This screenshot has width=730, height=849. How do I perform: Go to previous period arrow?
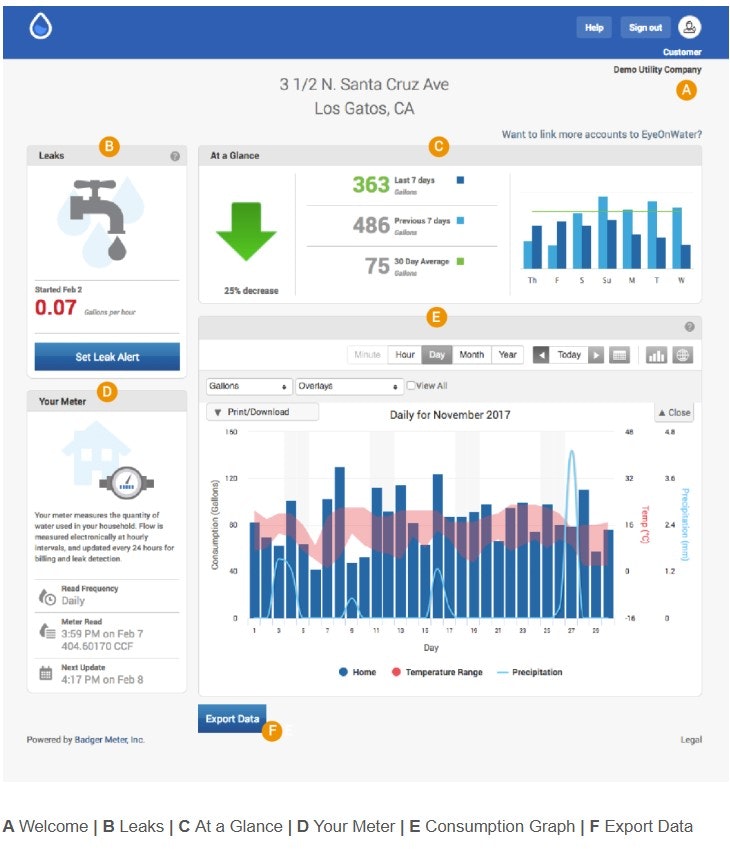click(541, 355)
